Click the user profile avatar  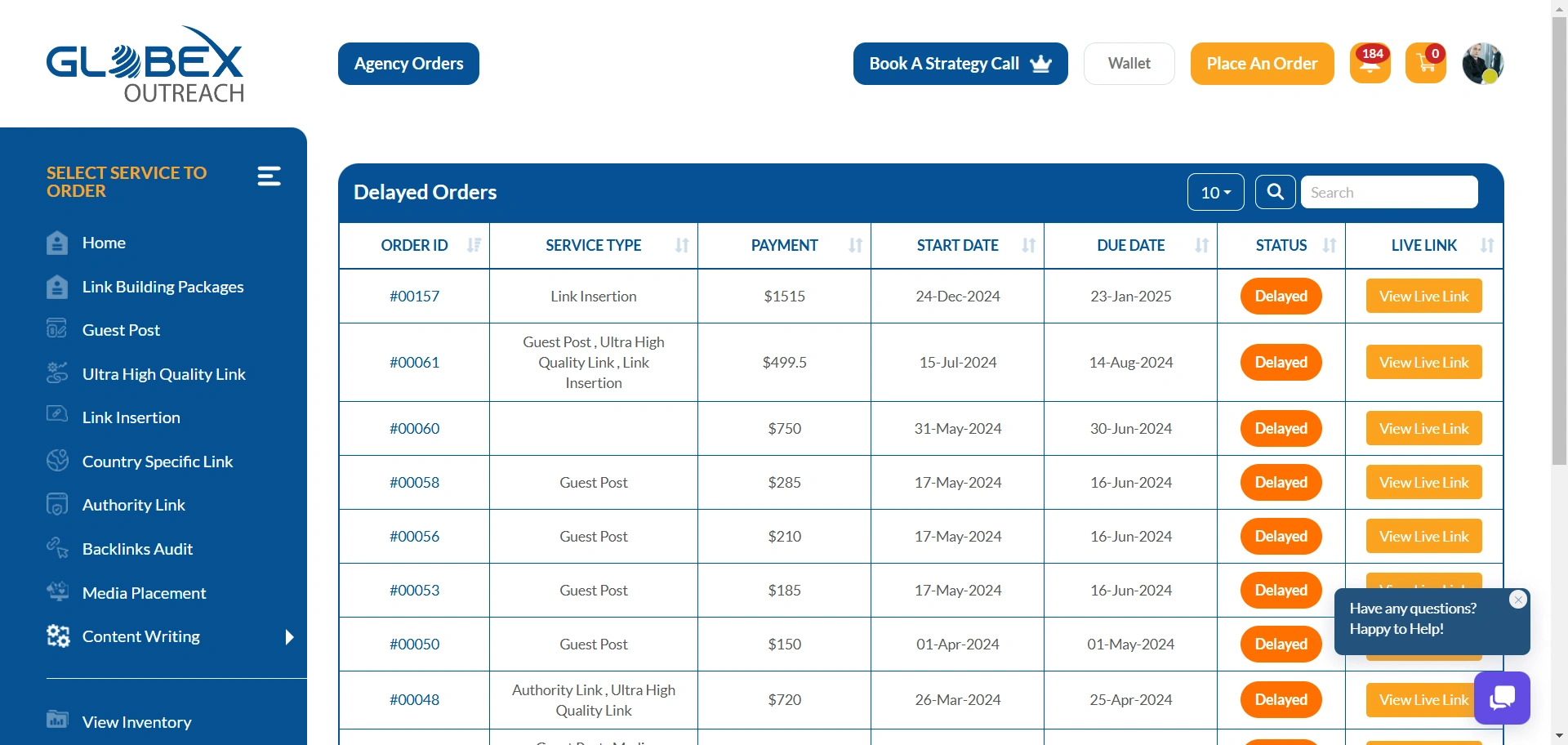tap(1482, 64)
